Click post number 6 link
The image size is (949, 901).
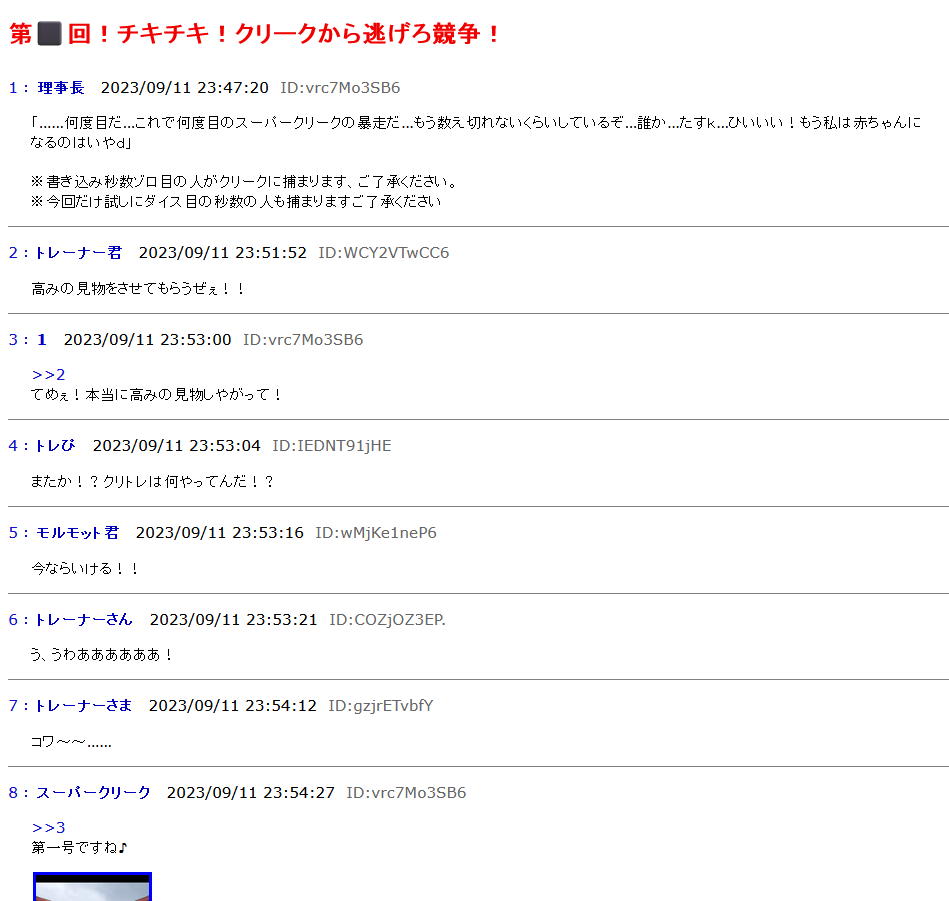point(14,619)
